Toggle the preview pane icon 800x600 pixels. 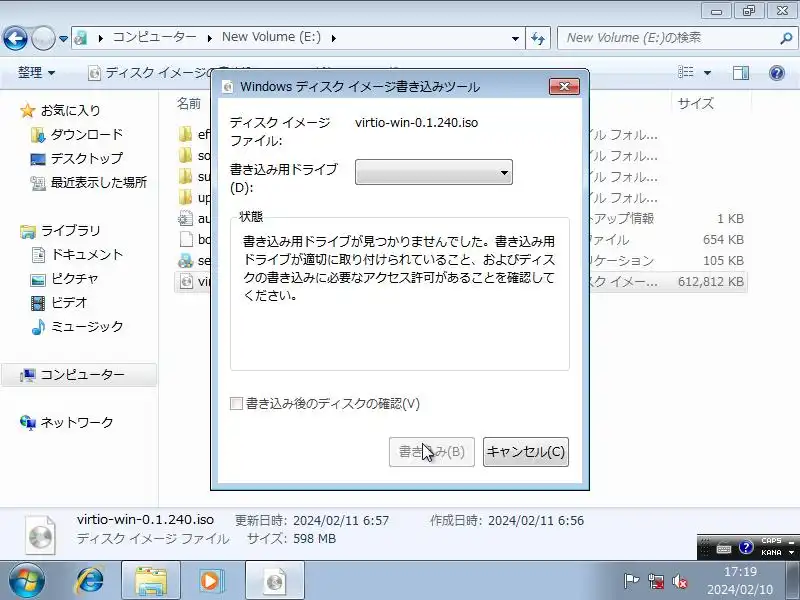(740, 73)
